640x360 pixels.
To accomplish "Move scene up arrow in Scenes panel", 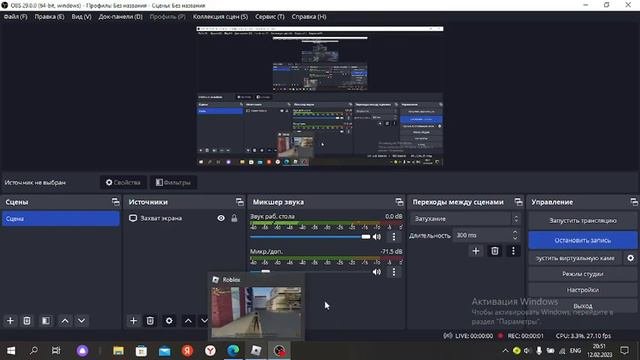I will (x=65, y=321).
